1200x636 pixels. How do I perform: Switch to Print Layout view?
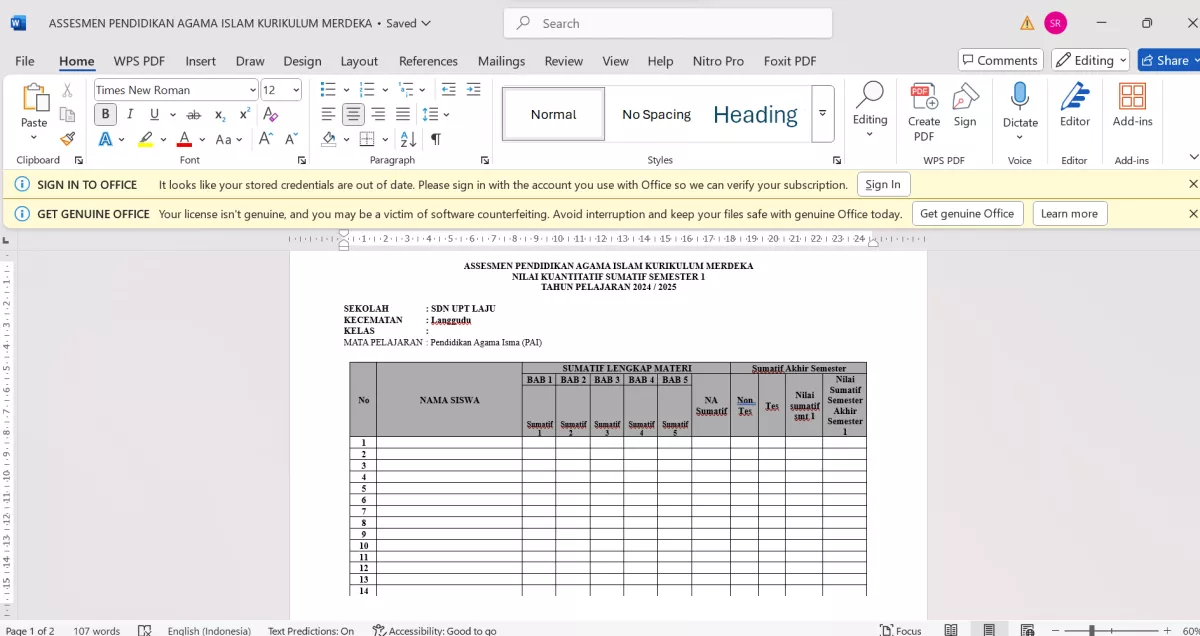pyautogui.click(x=989, y=630)
